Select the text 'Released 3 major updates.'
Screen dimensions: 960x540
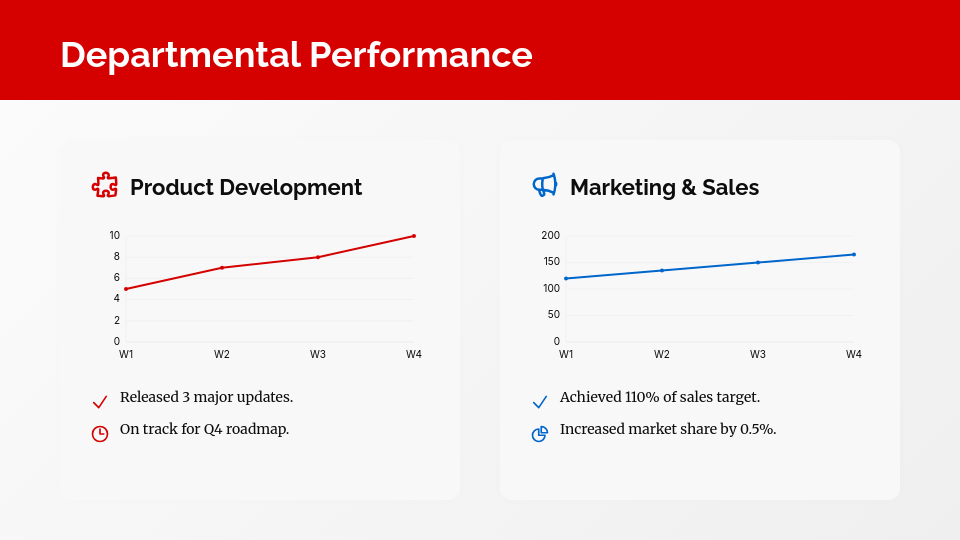pos(206,397)
